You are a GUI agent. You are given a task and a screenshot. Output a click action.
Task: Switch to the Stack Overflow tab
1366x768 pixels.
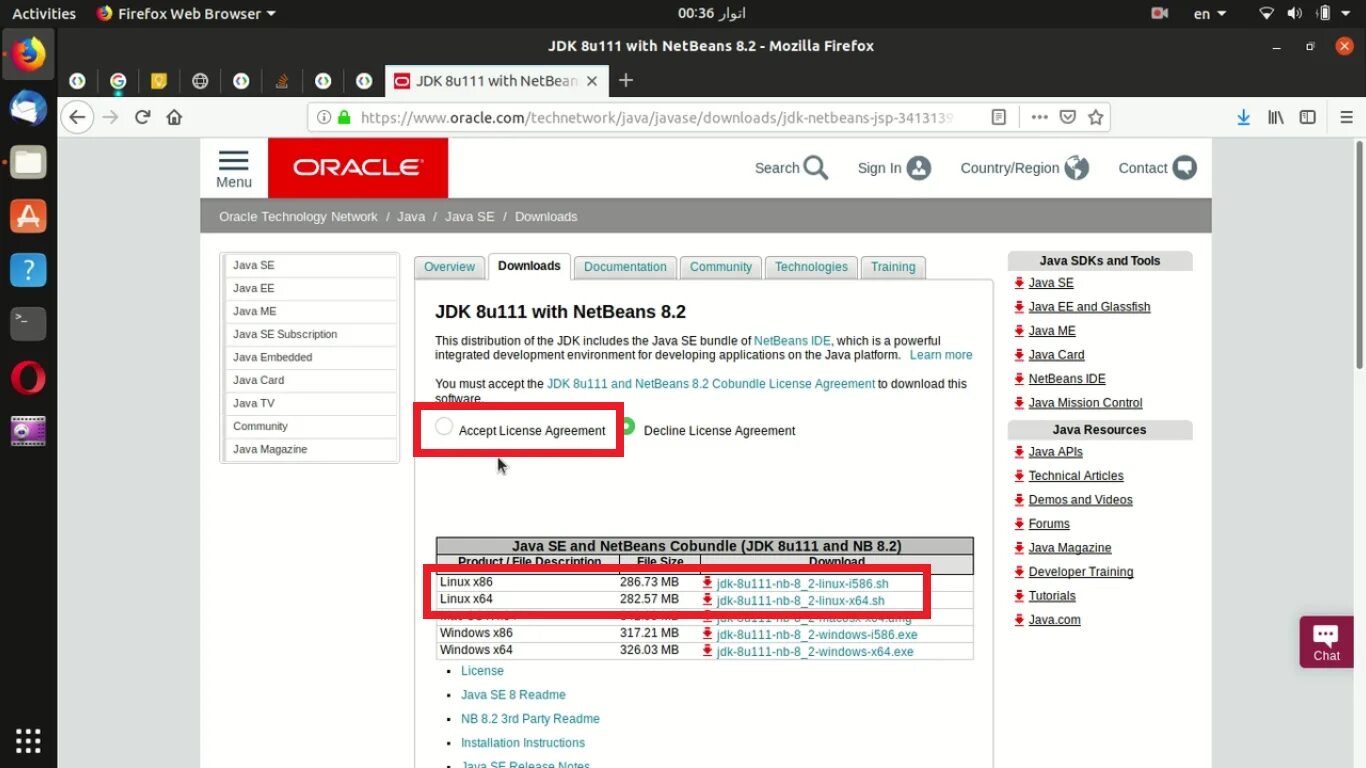282,81
